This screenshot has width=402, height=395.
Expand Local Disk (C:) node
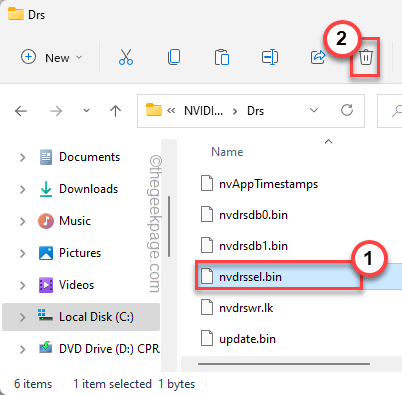22,317
